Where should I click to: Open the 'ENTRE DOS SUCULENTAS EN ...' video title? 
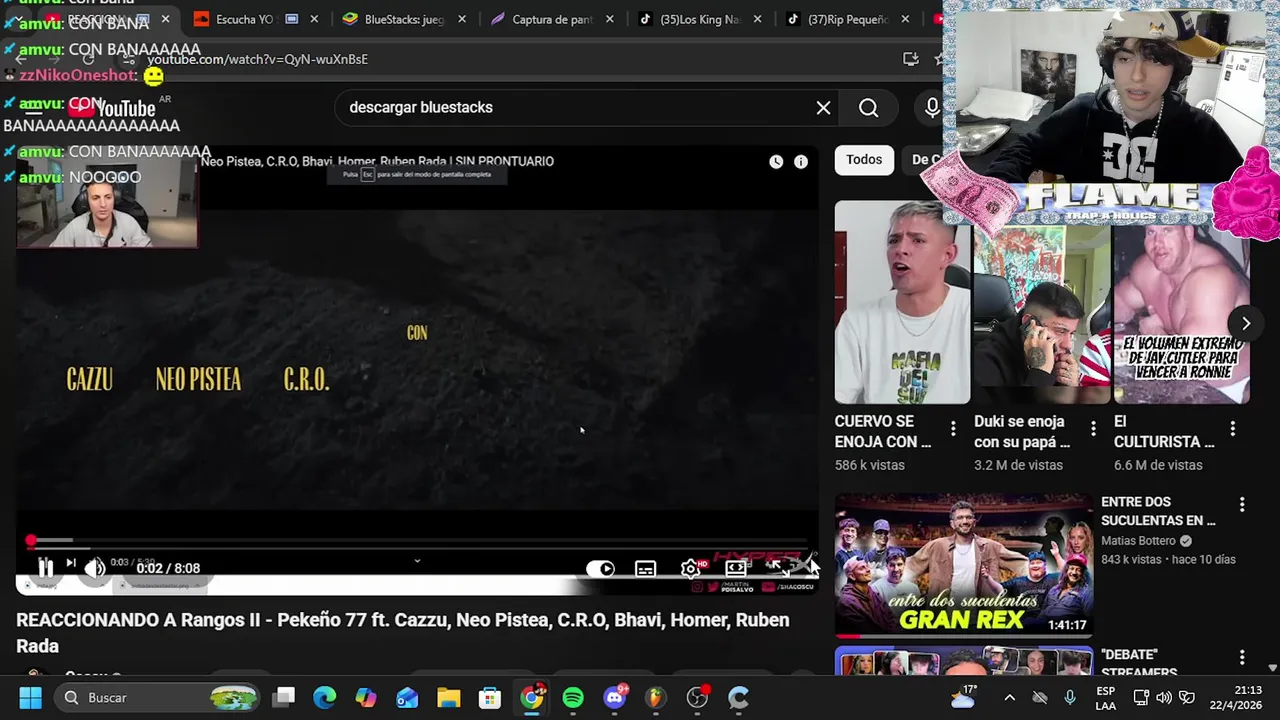pyautogui.click(x=1158, y=511)
